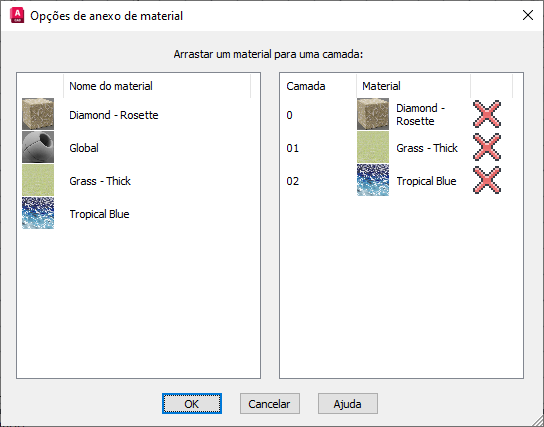Click AutoCAD icon in the title bar

[x=17, y=16]
